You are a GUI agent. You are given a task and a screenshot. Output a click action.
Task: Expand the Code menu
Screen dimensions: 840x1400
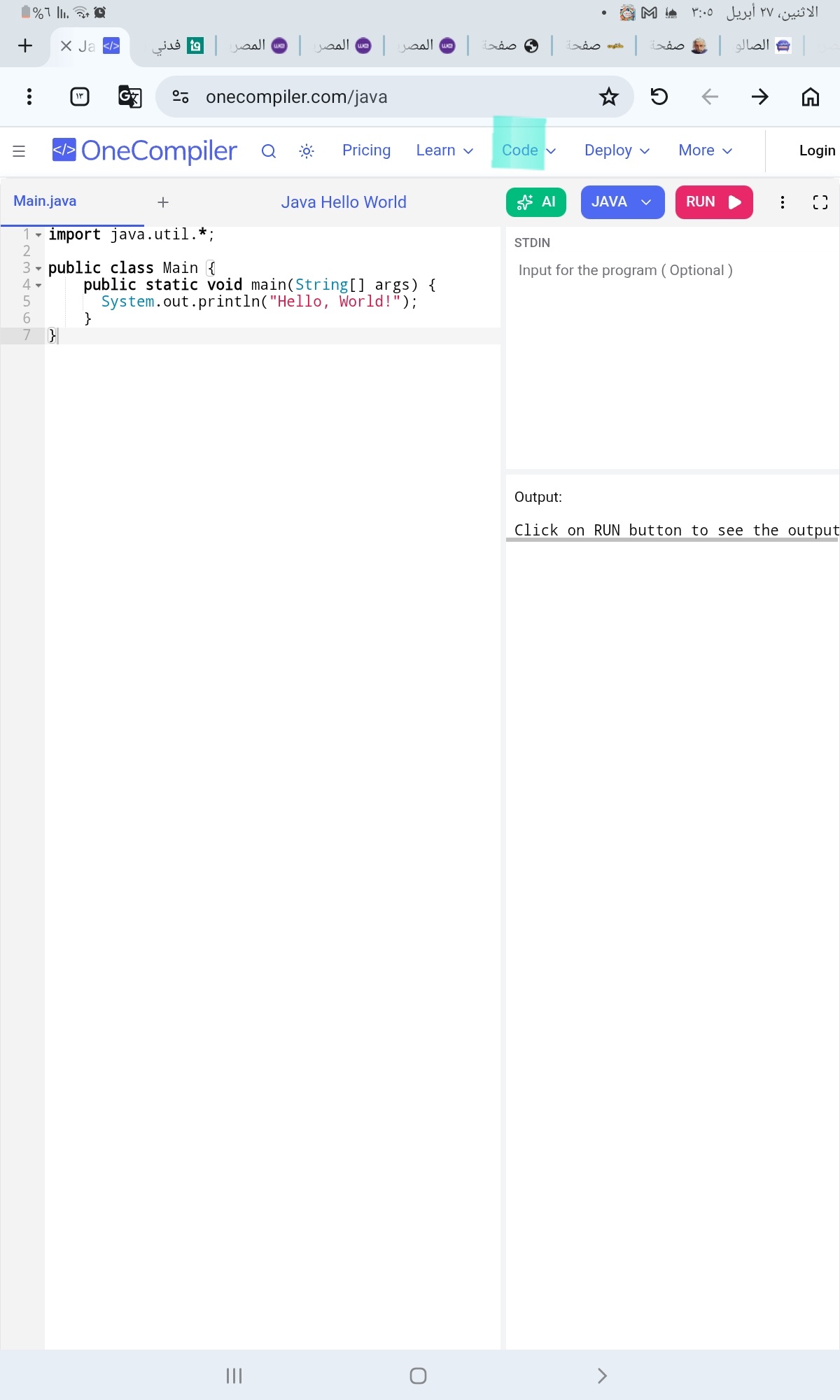tap(529, 150)
